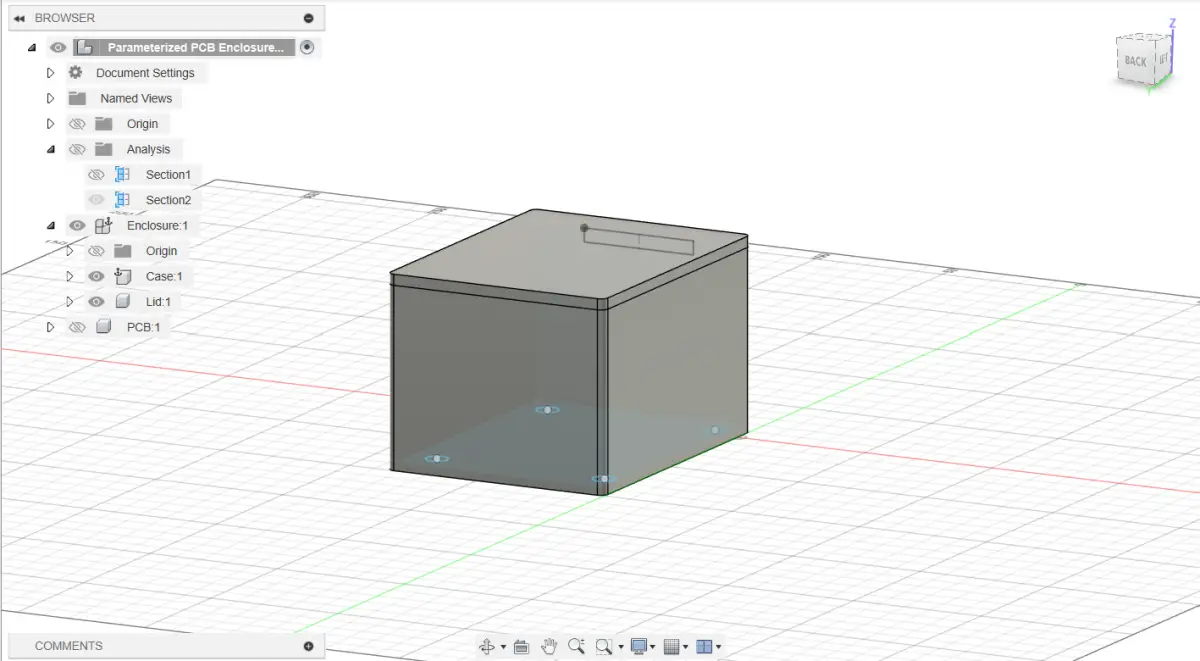Open the Zoom Window dropdown arrow
This screenshot has width=1200, height=661.
pos(619,648)
